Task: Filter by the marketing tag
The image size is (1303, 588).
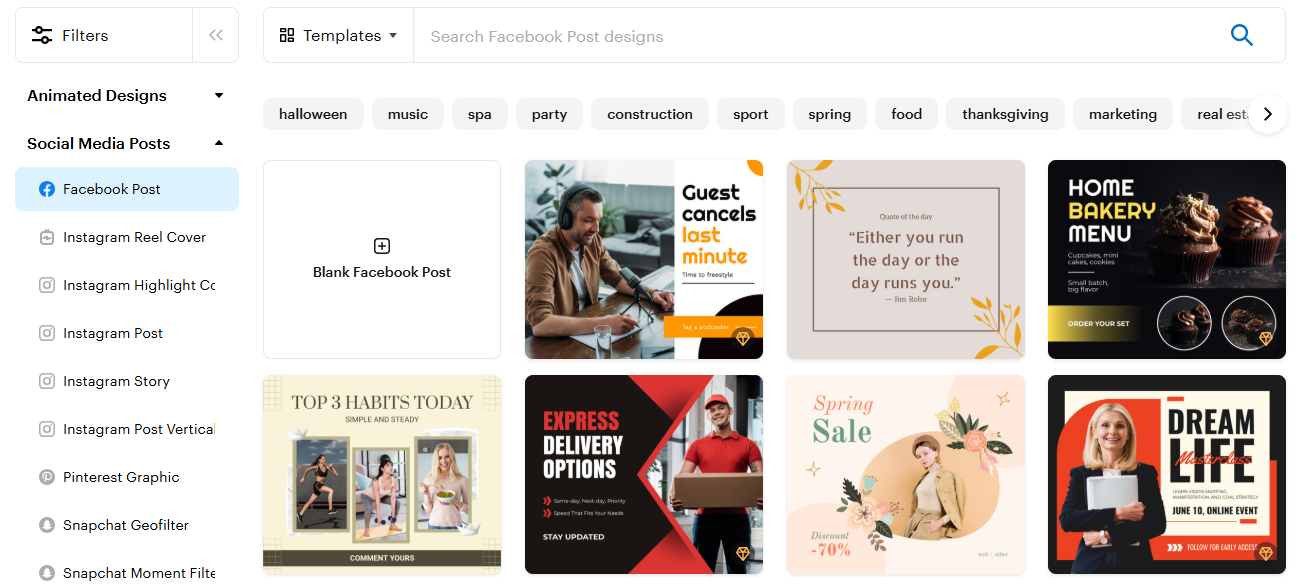Action: click(1122, 114)
